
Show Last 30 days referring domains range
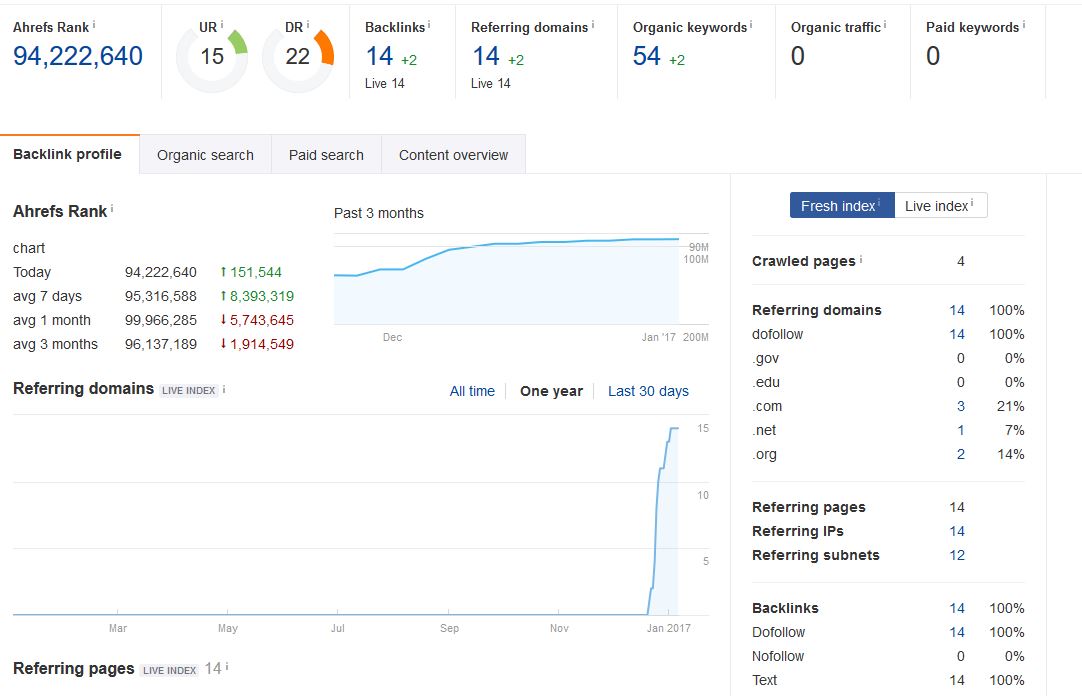coord(648,391)
